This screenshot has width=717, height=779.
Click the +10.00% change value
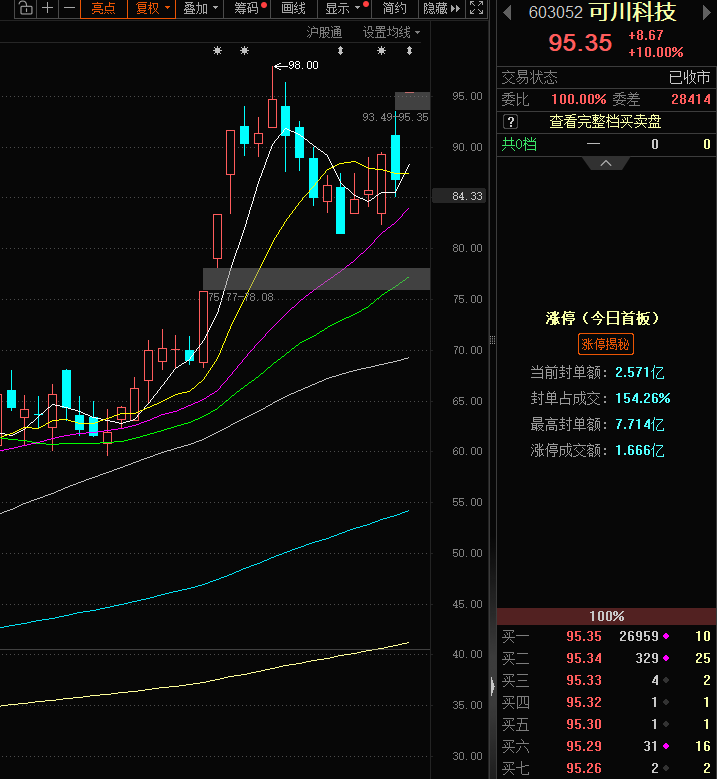click(x=656, y=52)
